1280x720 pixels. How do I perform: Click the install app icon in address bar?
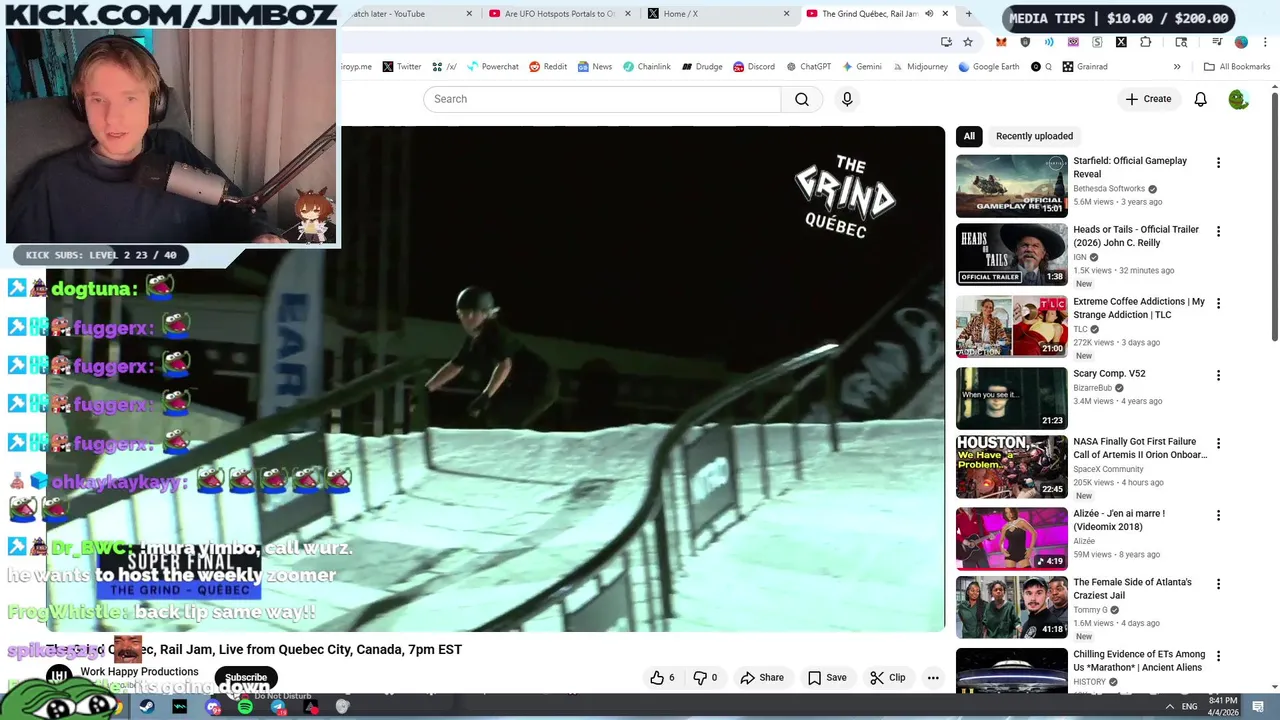946,42
